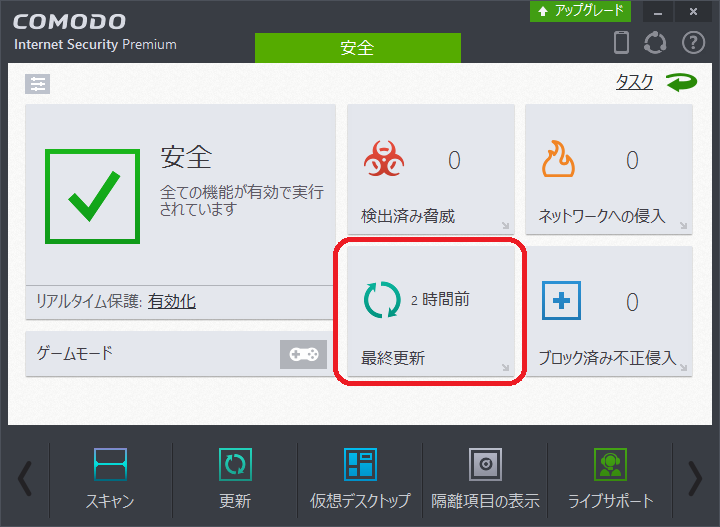Open the help question mark icon

(x=693, y=43)
